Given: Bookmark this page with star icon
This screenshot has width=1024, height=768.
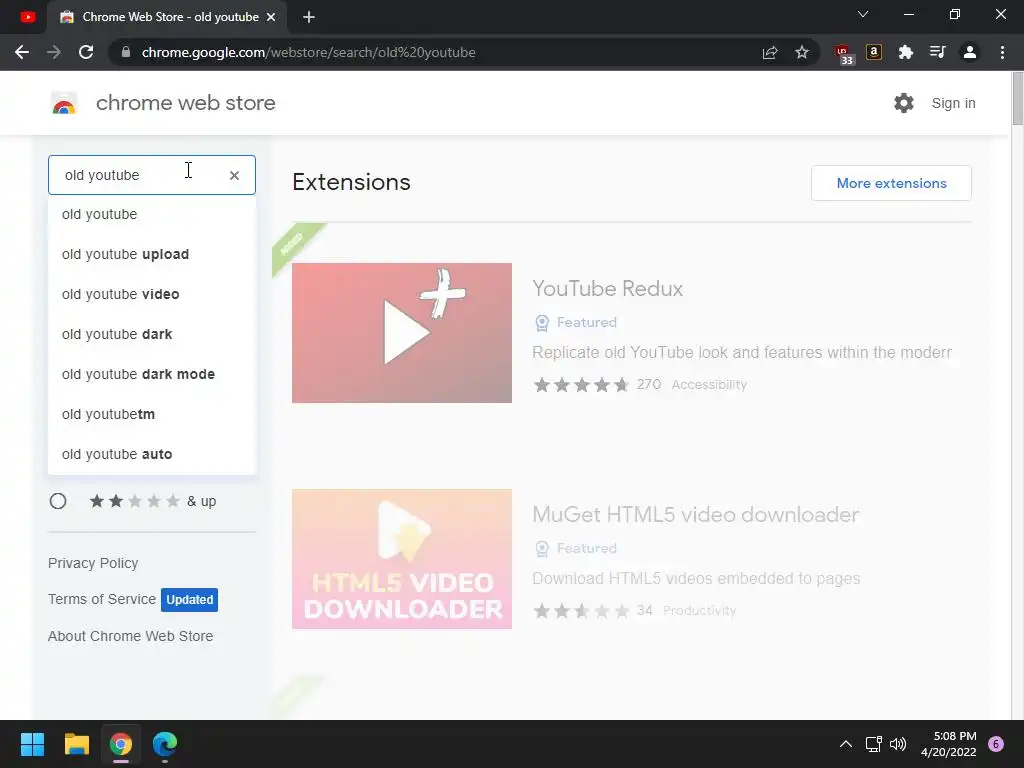Looking at the screenshot, I should coord(802,52).
